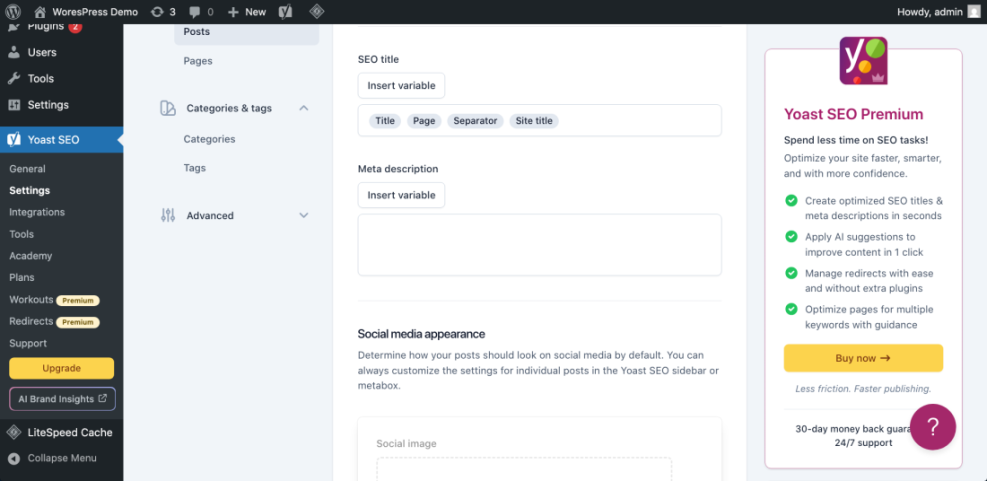The image size is (987, 481).
Task: Click Collapse Menu
Action: 62,458
